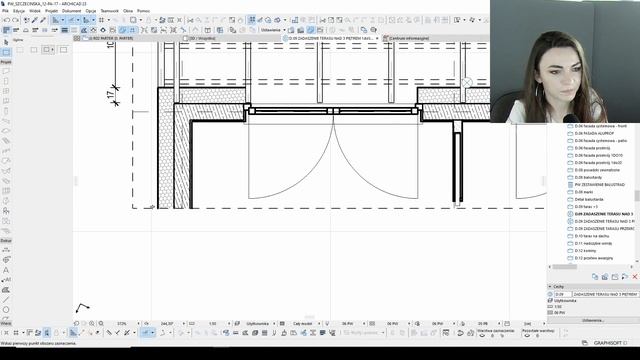The height and width of the screenshot is (360, 640).
Task: Click the Zoom In magnifier icon
Action: (x=92, y=323)
